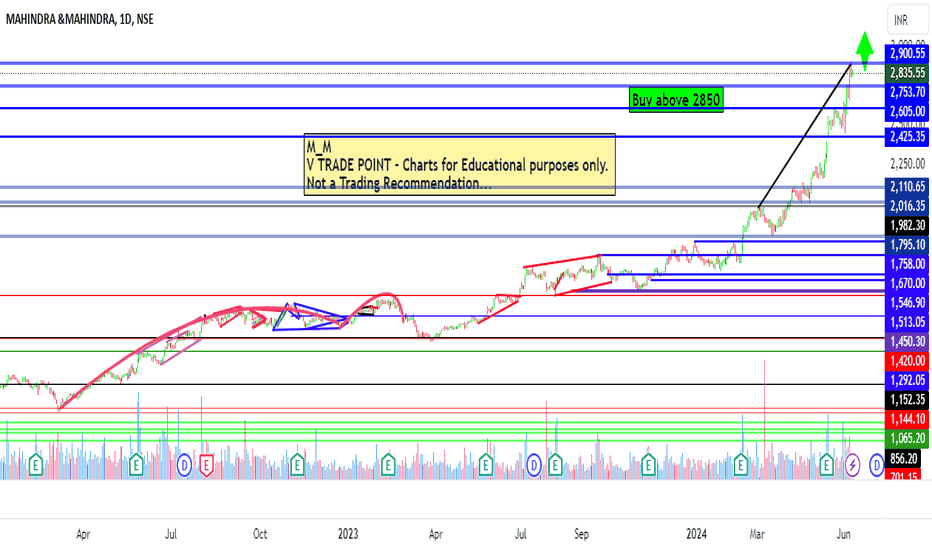
Task: Open the earnings marker between Apr and Jul 2023
Action: point(486,465)
